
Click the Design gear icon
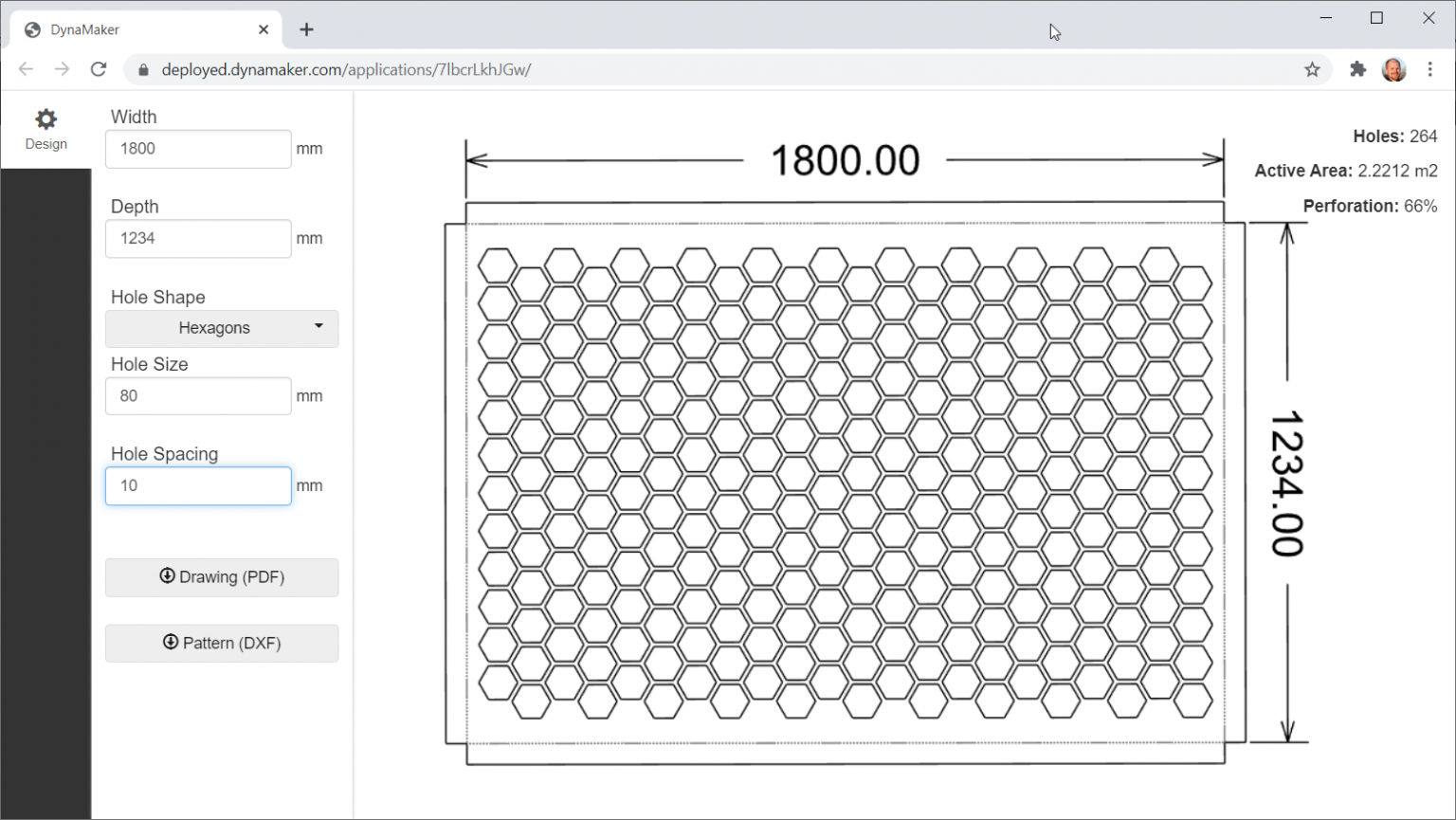tap(45, 118)
